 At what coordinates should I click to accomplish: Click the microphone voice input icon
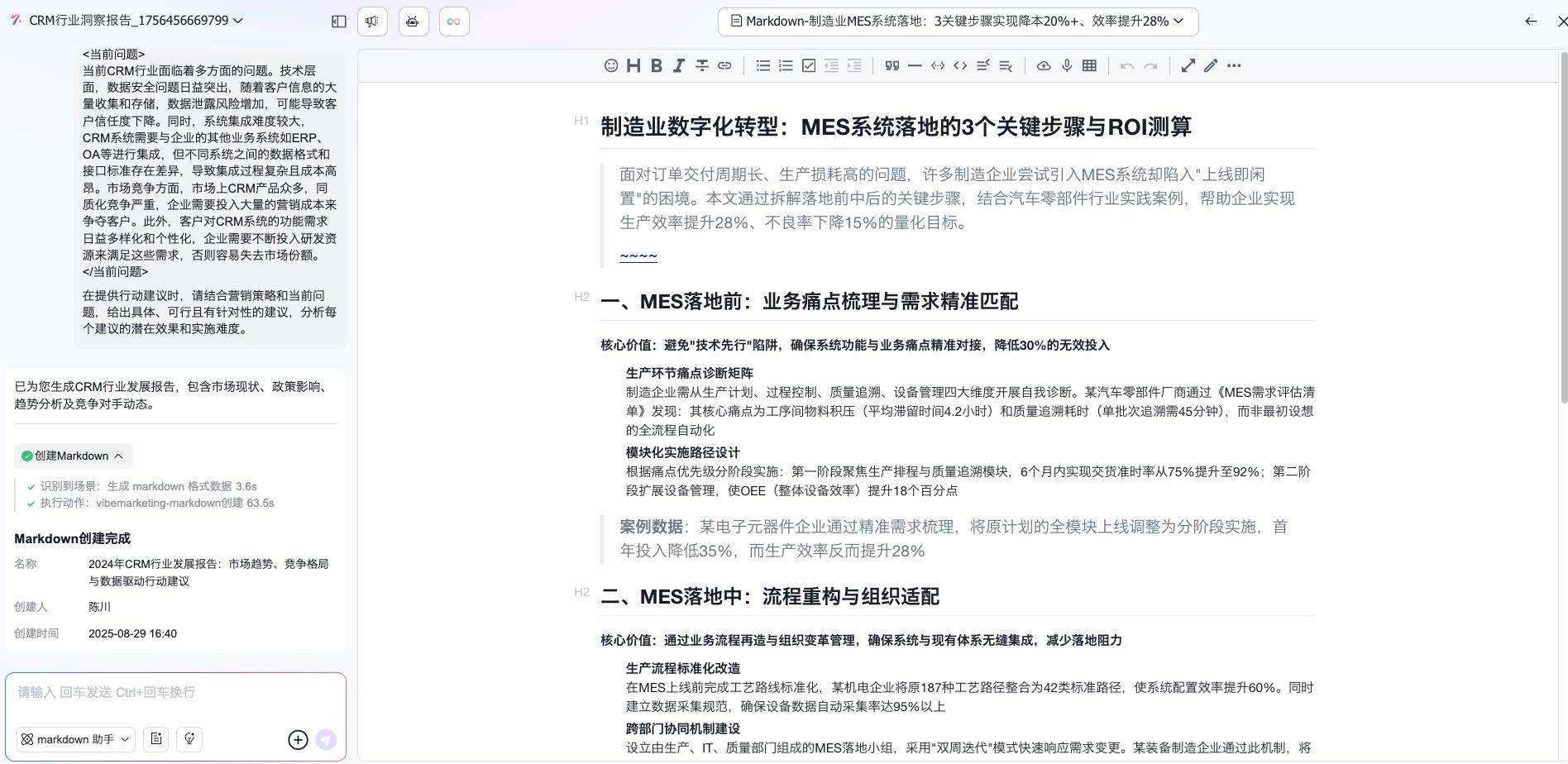tap(1067, 65)
